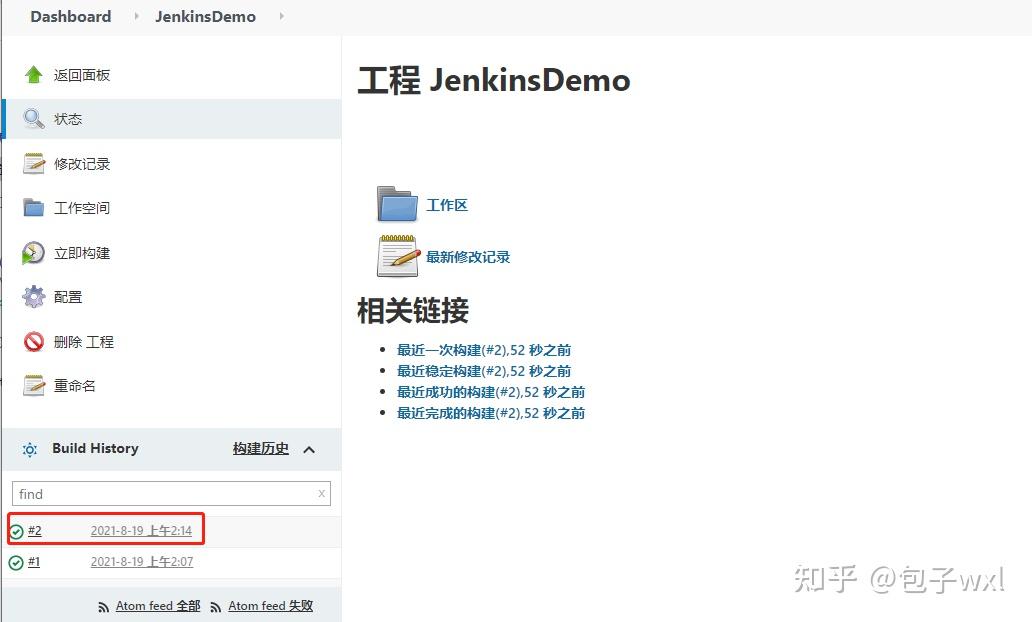The height and width of the screenshot is (622, 1032).
Task: Clear the search with the x button
Action: click(321, 493)
